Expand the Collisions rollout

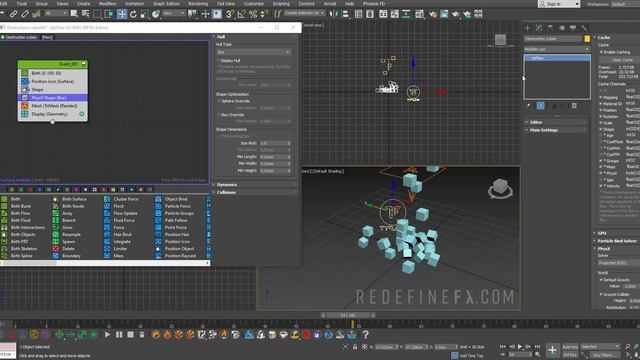(255, 192)
